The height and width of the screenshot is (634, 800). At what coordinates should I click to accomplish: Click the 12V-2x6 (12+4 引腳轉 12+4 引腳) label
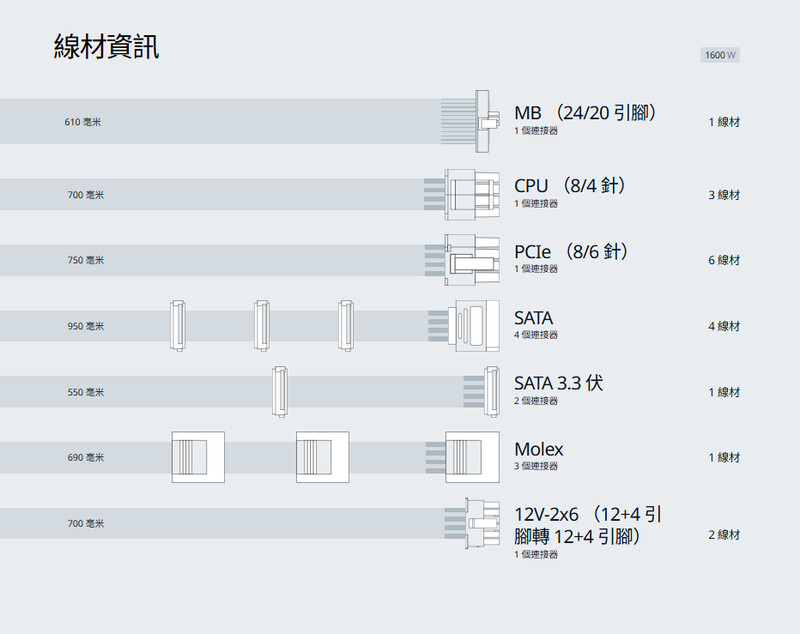tap(588, 526)
